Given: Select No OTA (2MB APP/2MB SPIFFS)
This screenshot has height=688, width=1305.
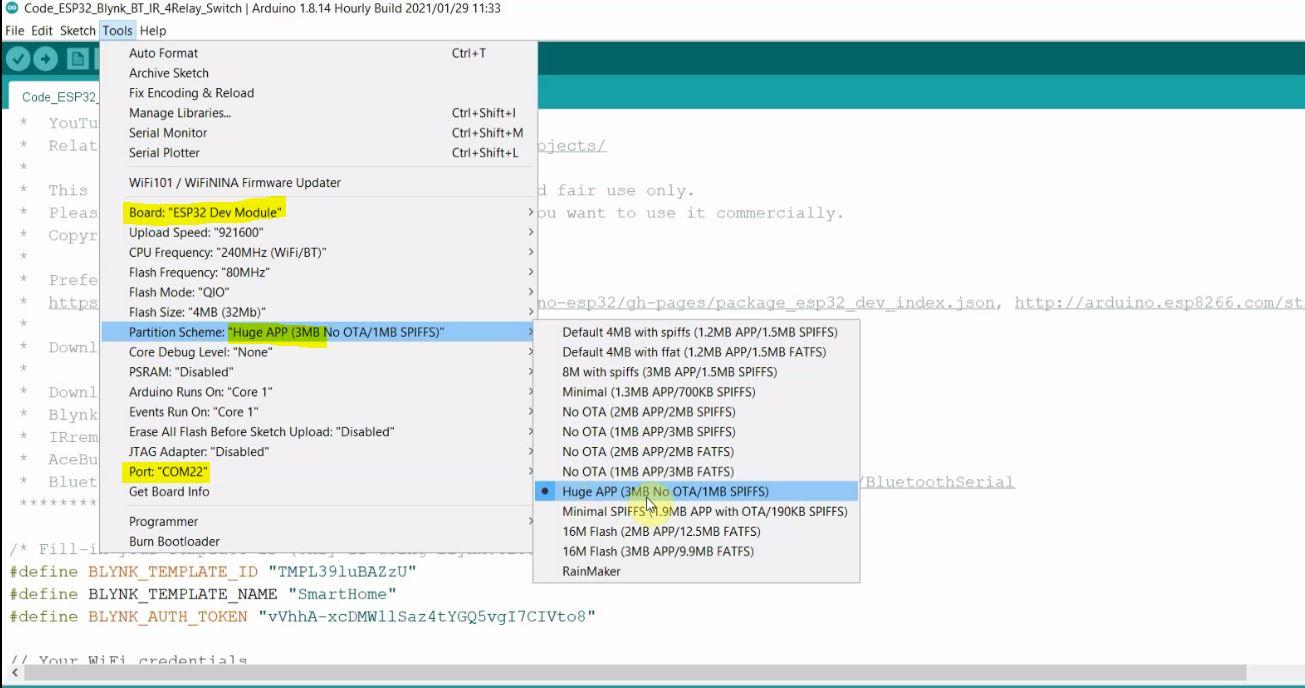Looking at the screenshot, I should 696,412.
